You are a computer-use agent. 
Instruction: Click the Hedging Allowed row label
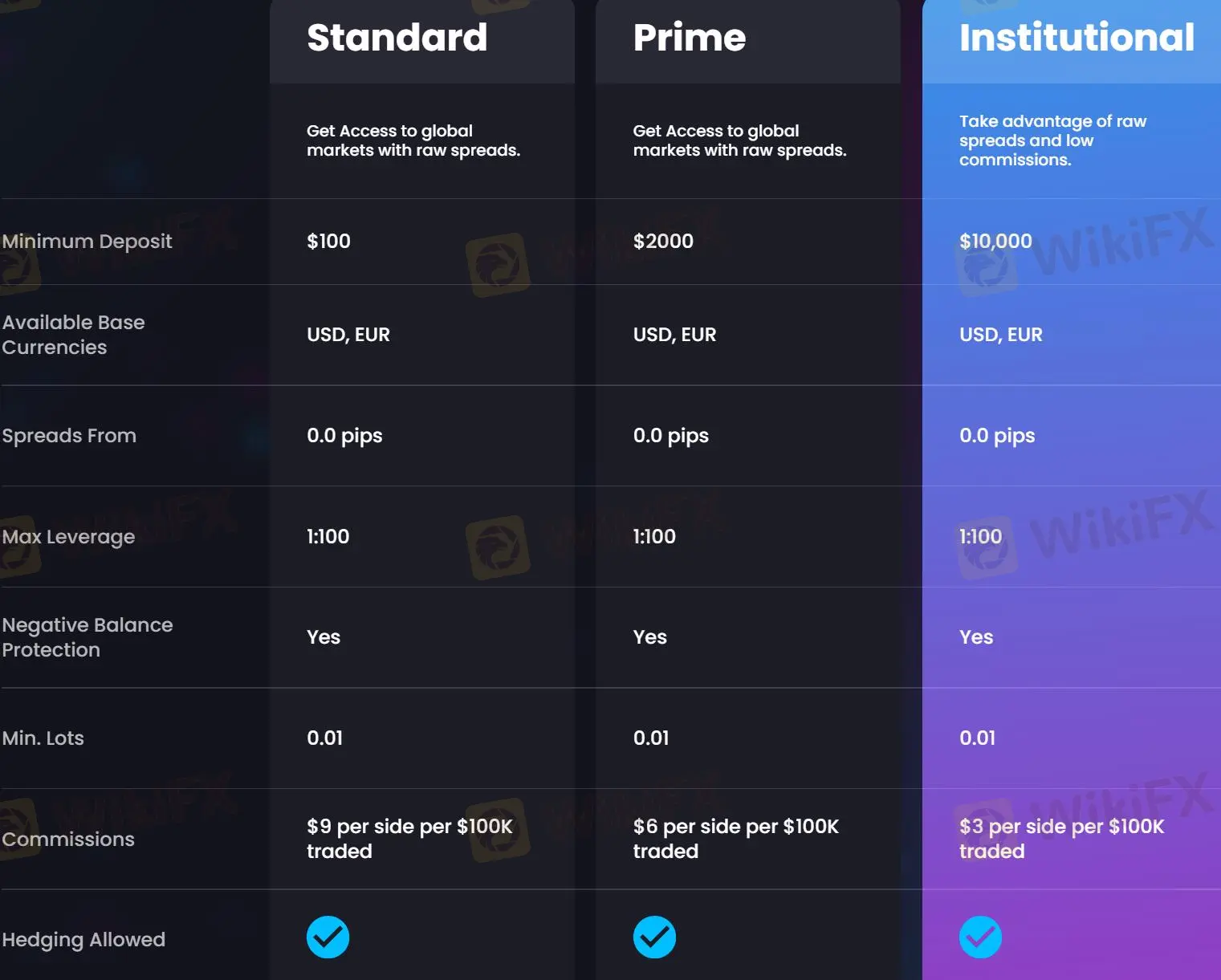83,940
